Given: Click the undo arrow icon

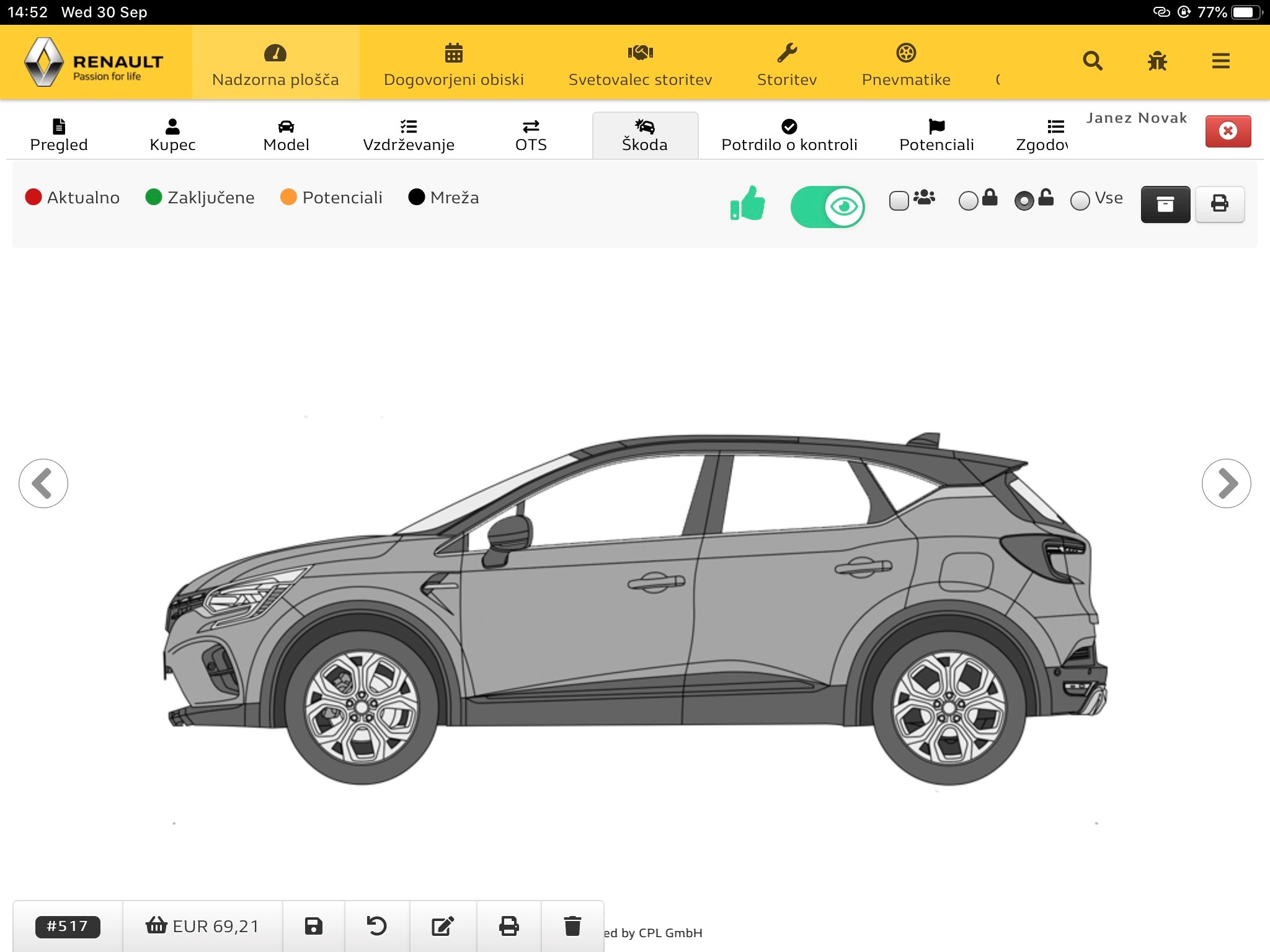Looking at the screenshot, I should click(x=376, y=926).
